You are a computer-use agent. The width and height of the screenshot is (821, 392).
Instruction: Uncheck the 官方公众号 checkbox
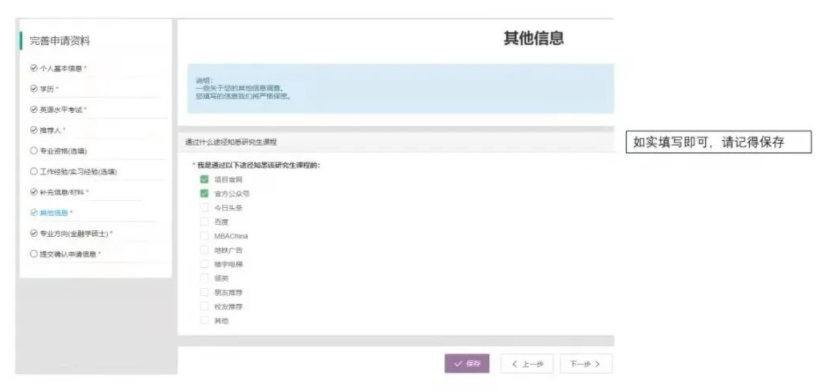pyautogui.click(x=204, y=193)
